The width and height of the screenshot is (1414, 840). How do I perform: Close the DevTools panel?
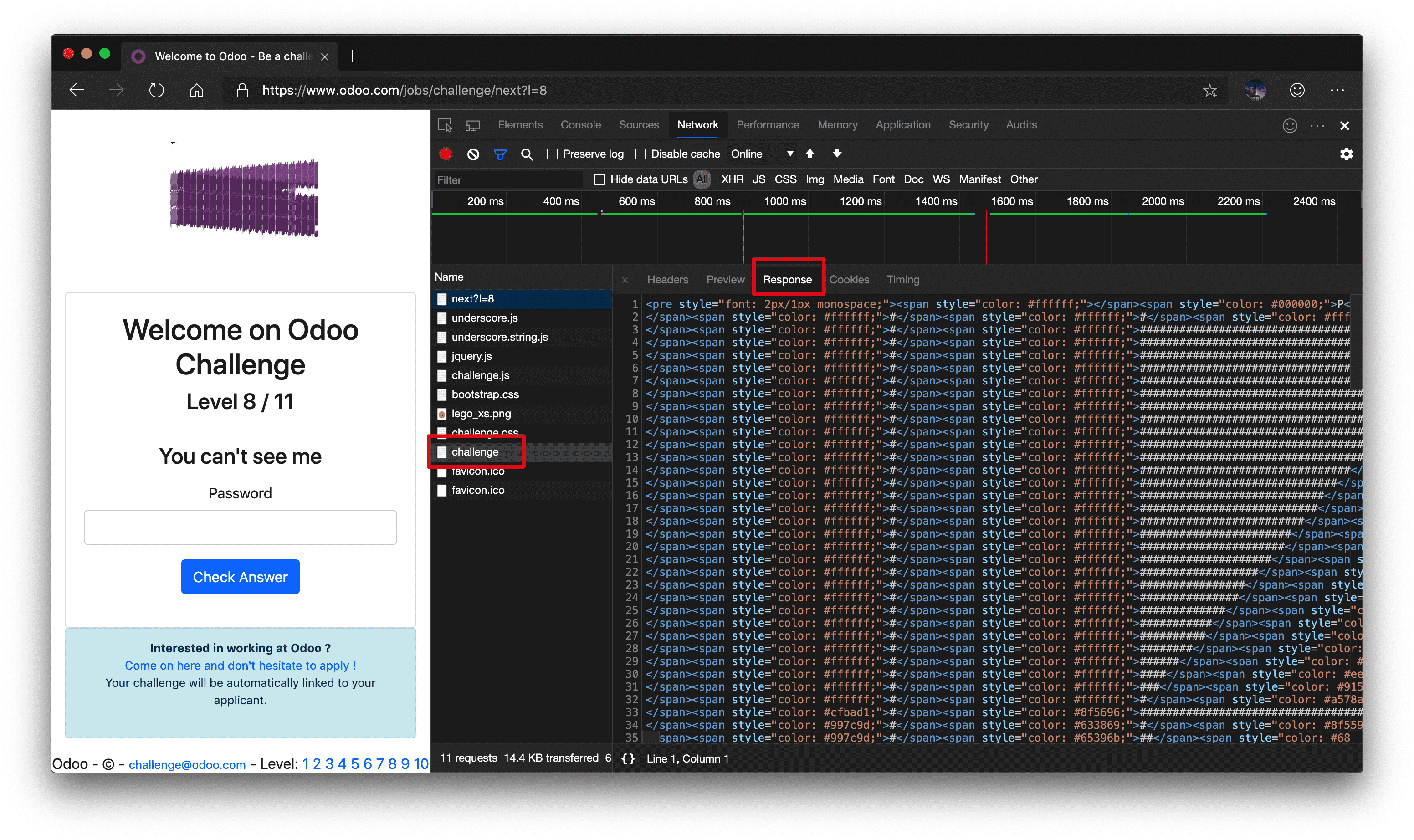(x=1344, y=126)
